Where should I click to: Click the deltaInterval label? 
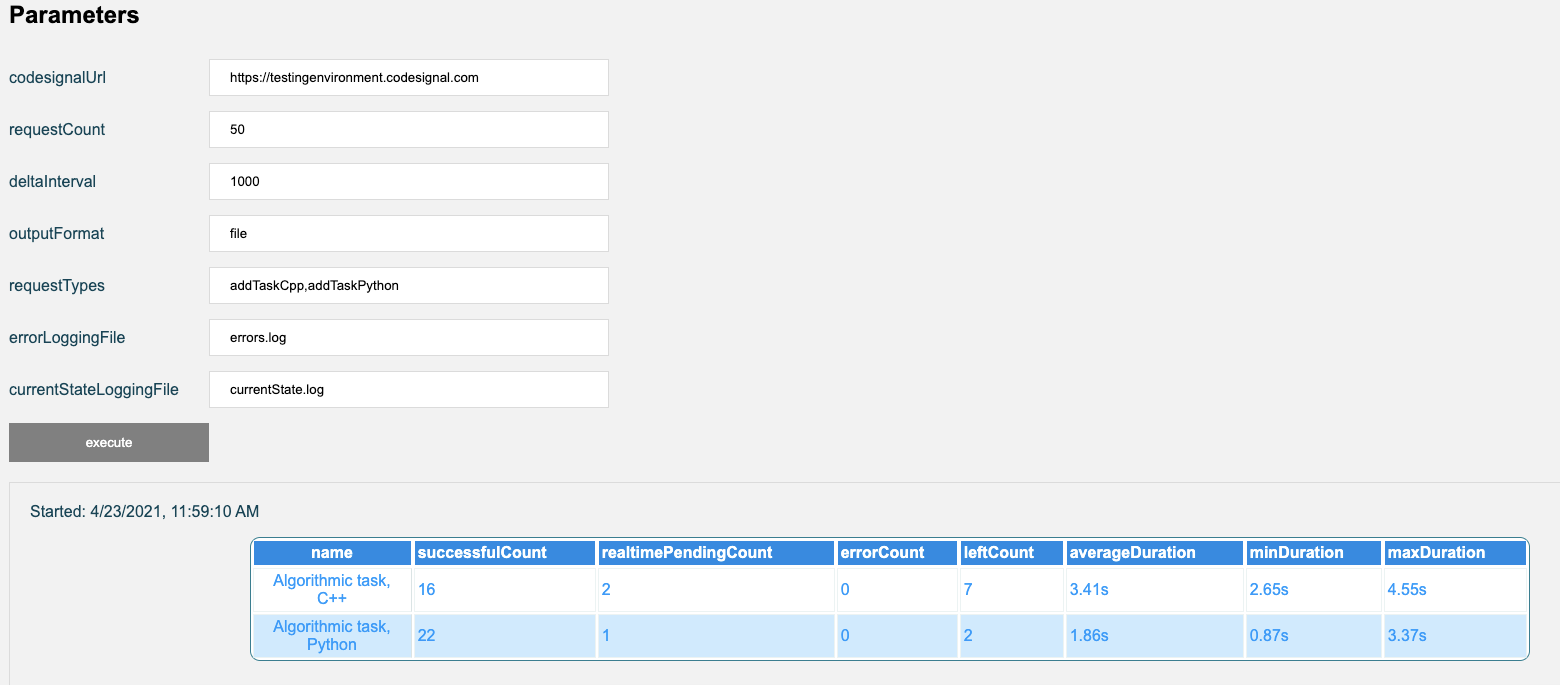click(x=53, y=181)
